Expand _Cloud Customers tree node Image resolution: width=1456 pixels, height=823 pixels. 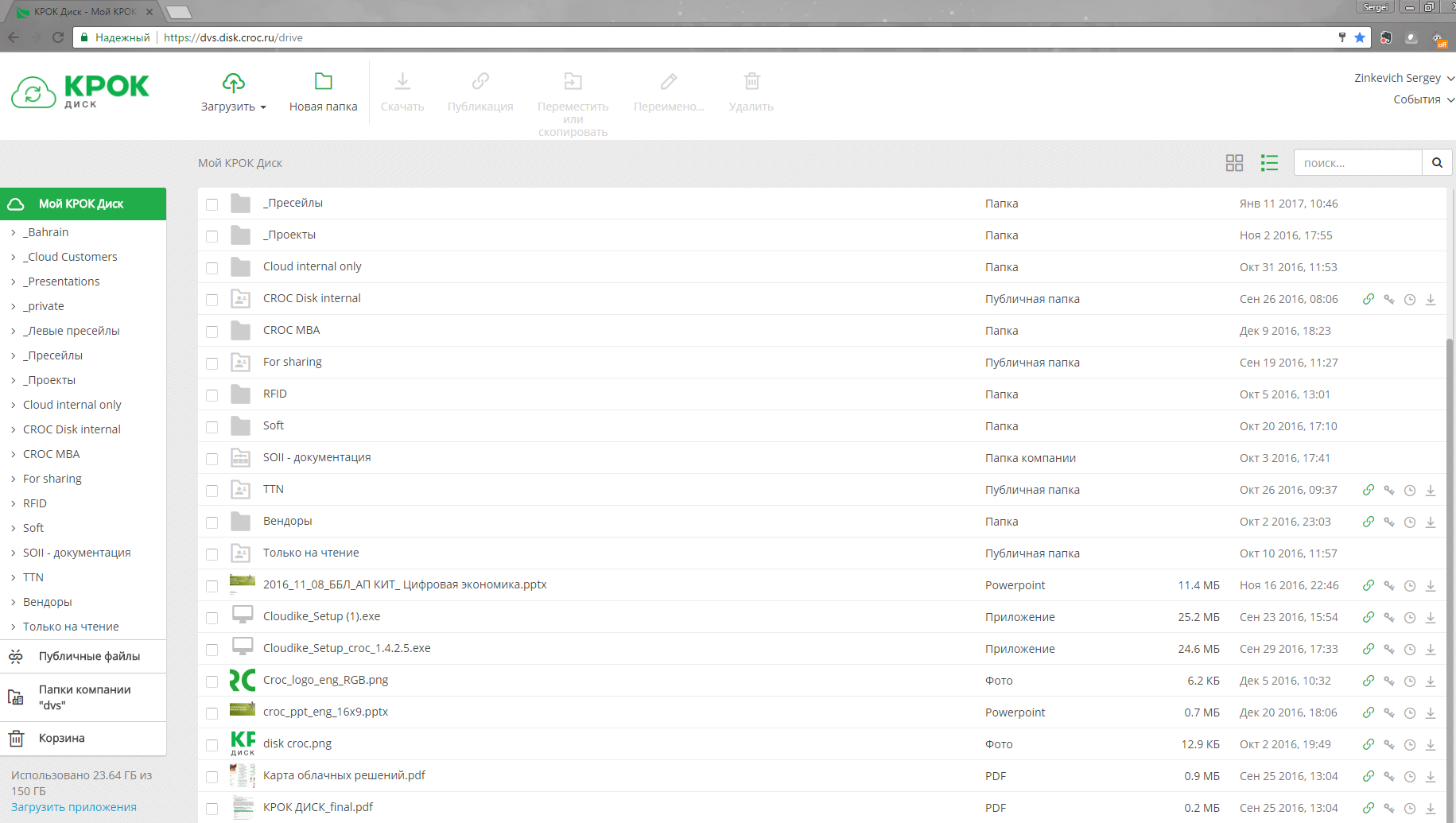click(14, 257)
